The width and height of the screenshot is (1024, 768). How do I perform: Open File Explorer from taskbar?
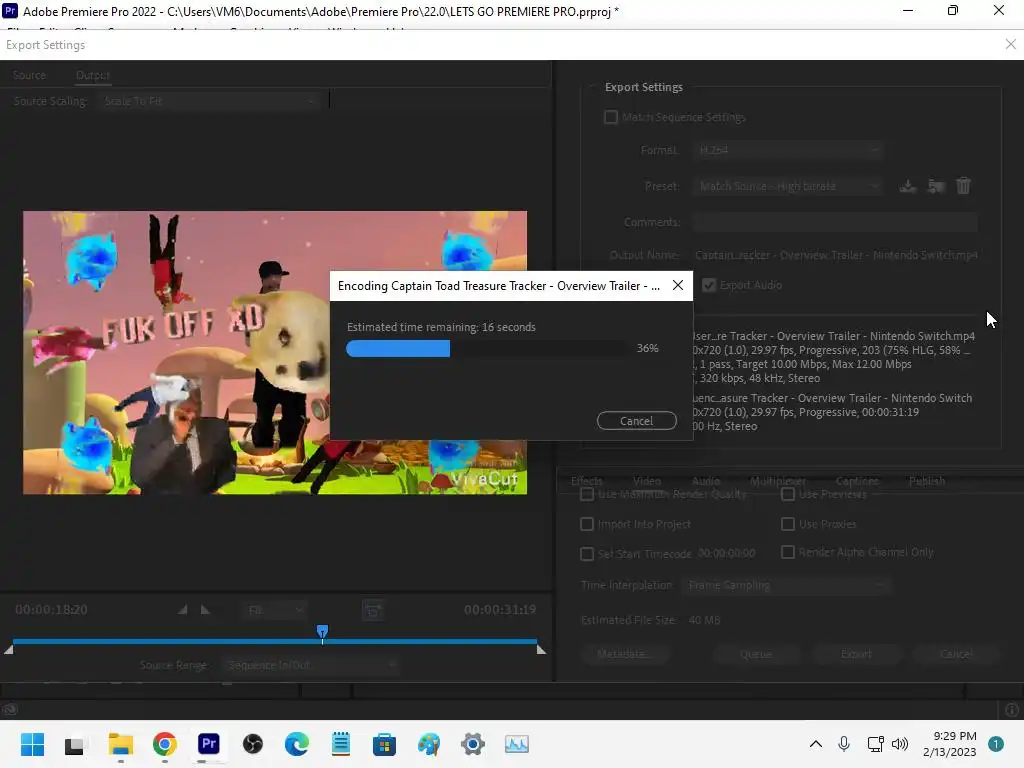point(121,744)
